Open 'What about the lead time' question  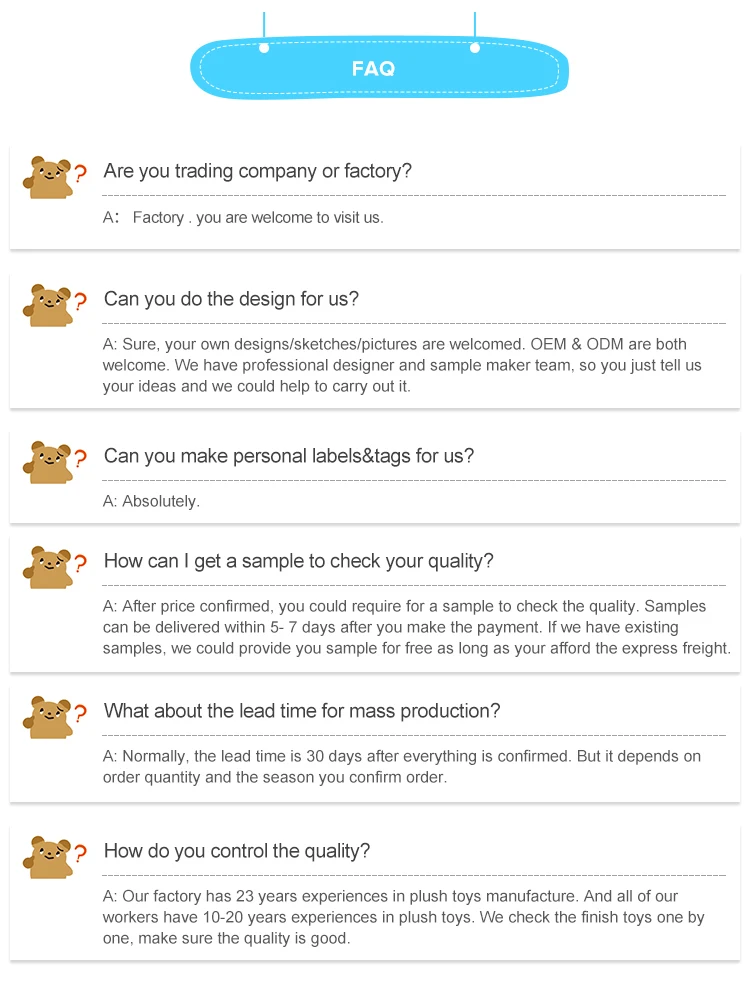pos(302,711)
